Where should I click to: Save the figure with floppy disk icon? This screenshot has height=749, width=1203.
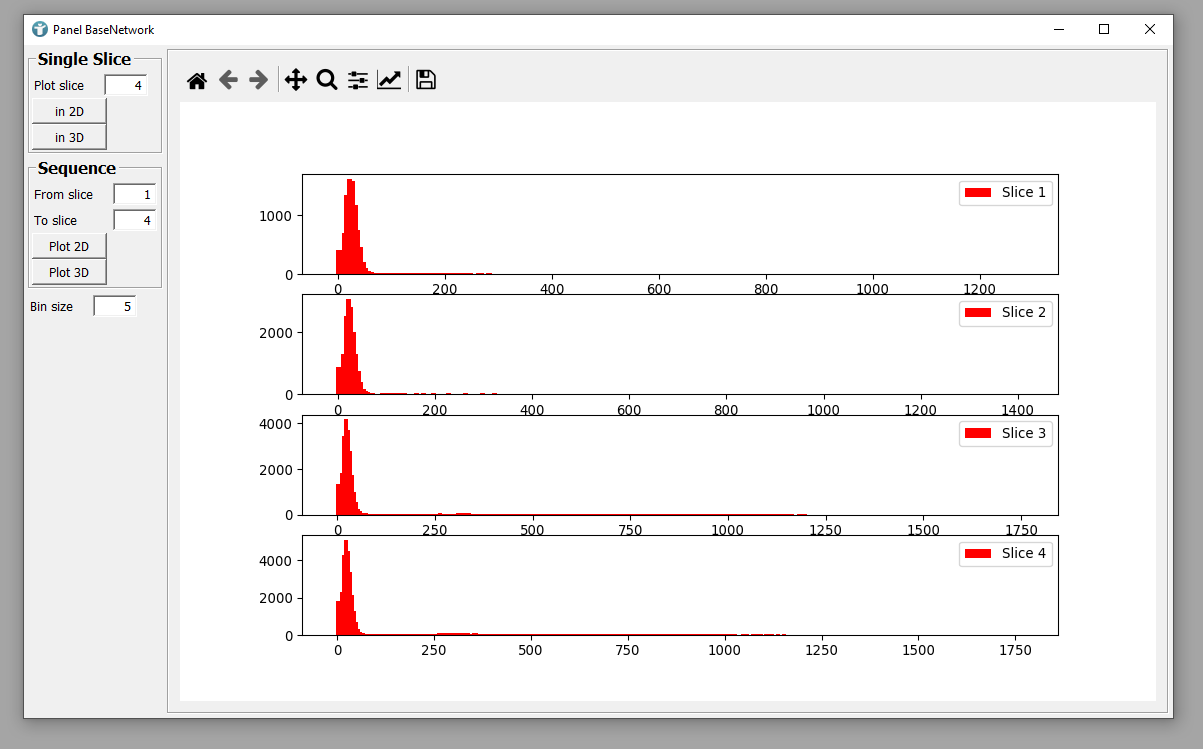426,80
